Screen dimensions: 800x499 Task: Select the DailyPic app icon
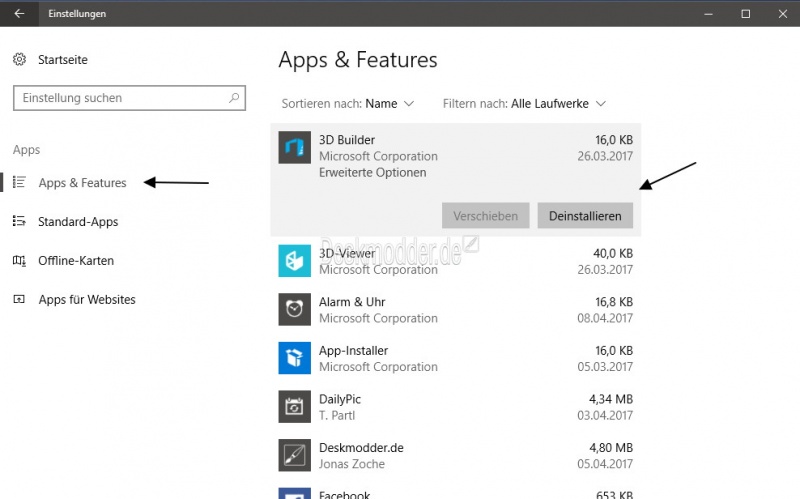coord(294,407)
